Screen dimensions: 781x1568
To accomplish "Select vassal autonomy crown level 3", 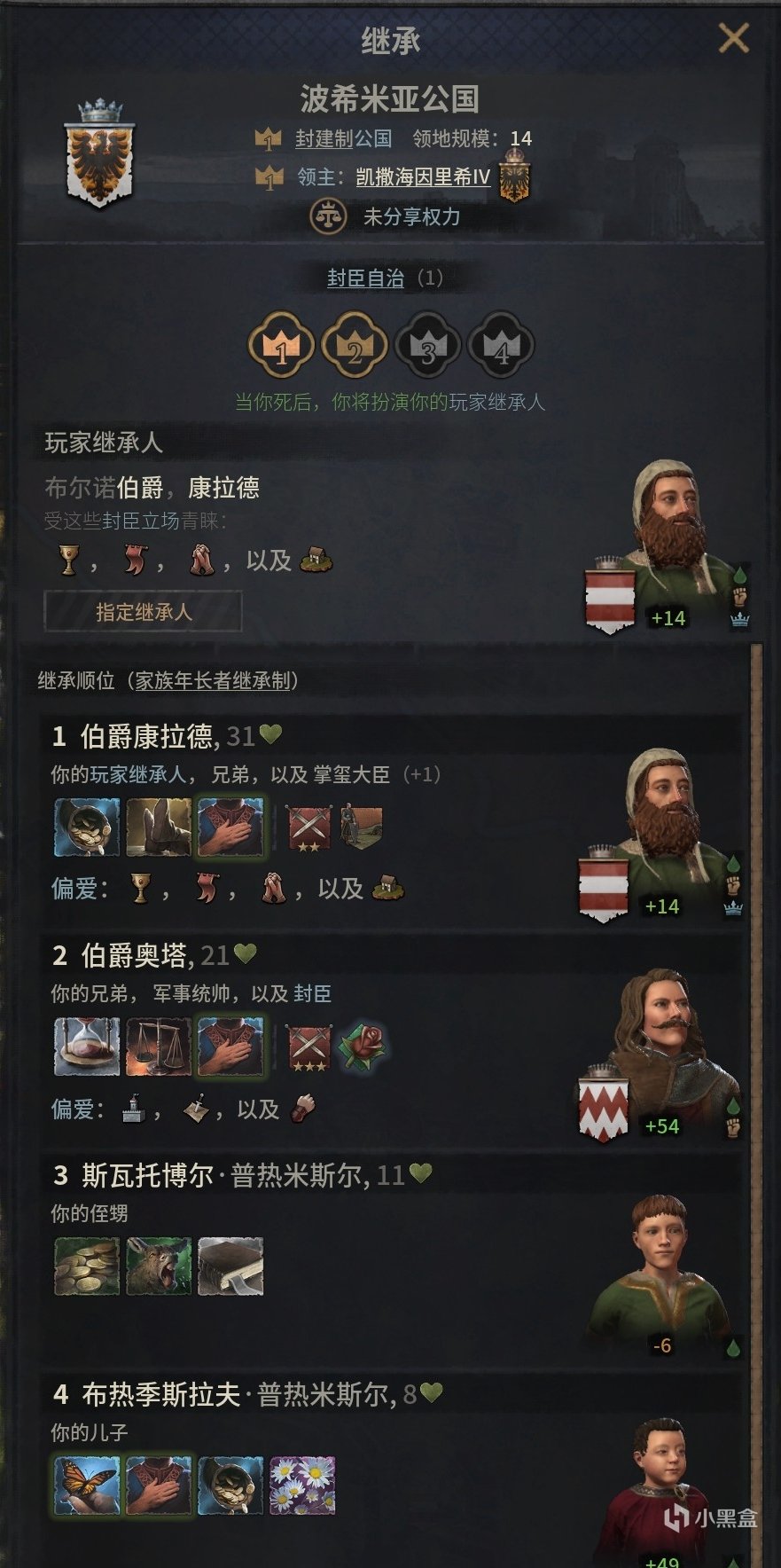I will [428, 346].
